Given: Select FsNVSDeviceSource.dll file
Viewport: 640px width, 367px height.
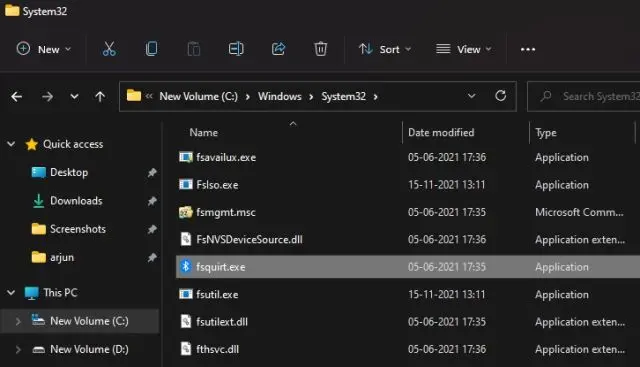Looking at the screenshot, I should [249, 240].
